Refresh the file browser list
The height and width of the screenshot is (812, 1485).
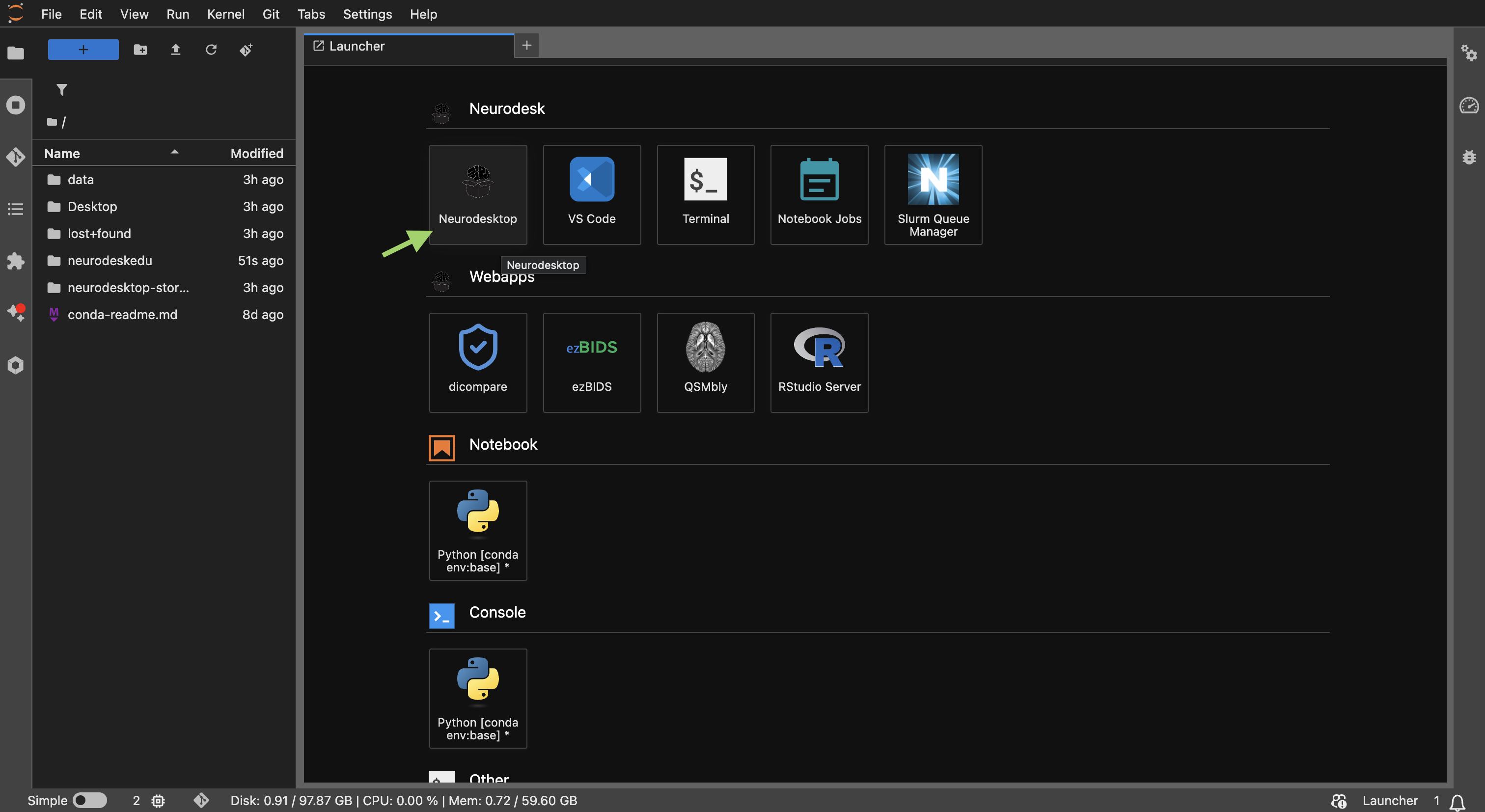point(211,50)
